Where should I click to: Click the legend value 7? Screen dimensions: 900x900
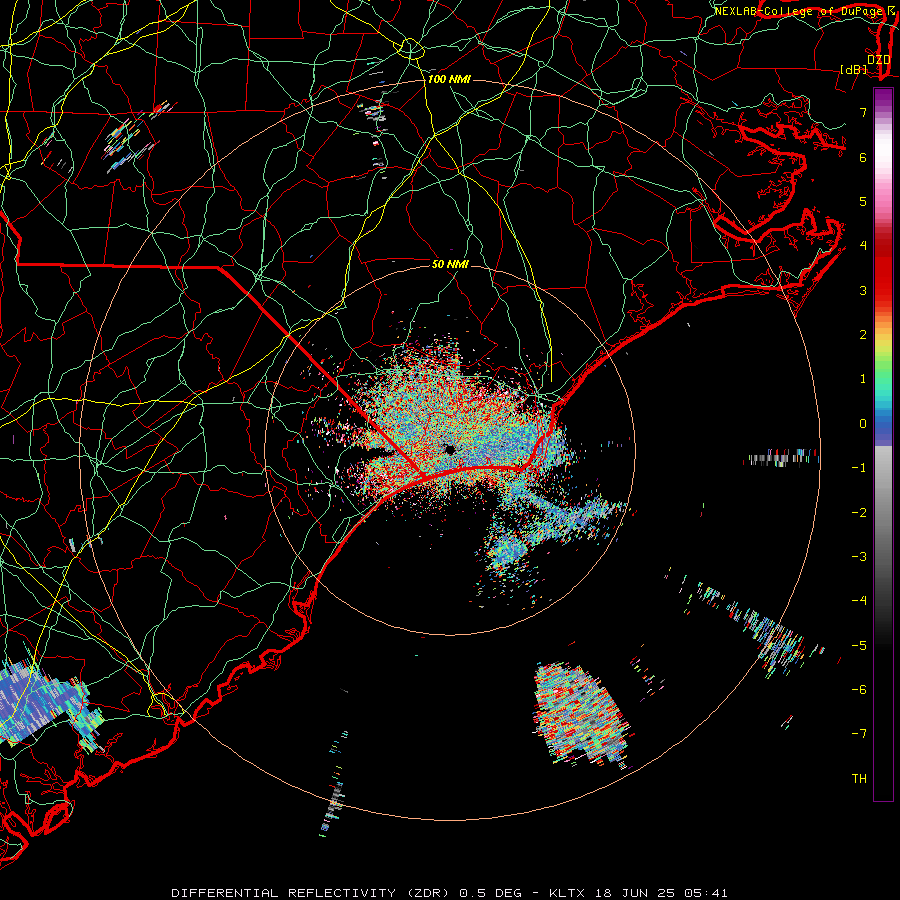click(863, 112)
